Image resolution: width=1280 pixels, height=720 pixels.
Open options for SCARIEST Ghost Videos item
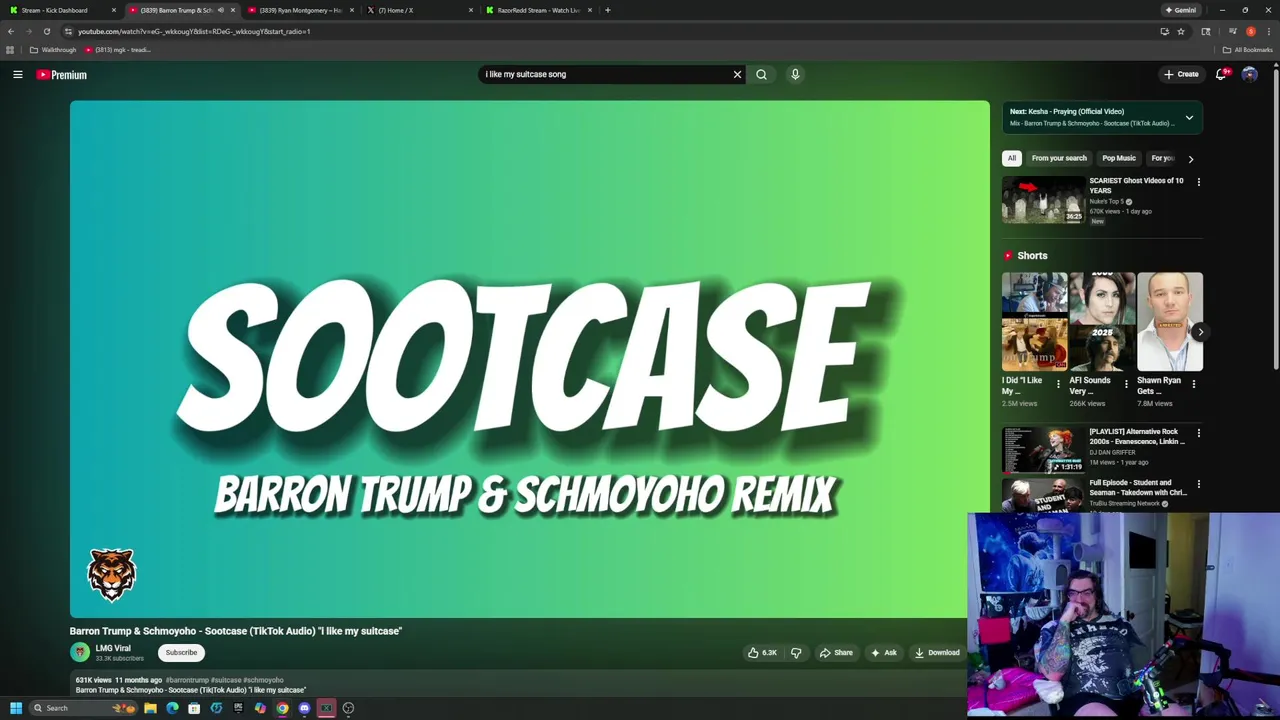[1198, 182]
